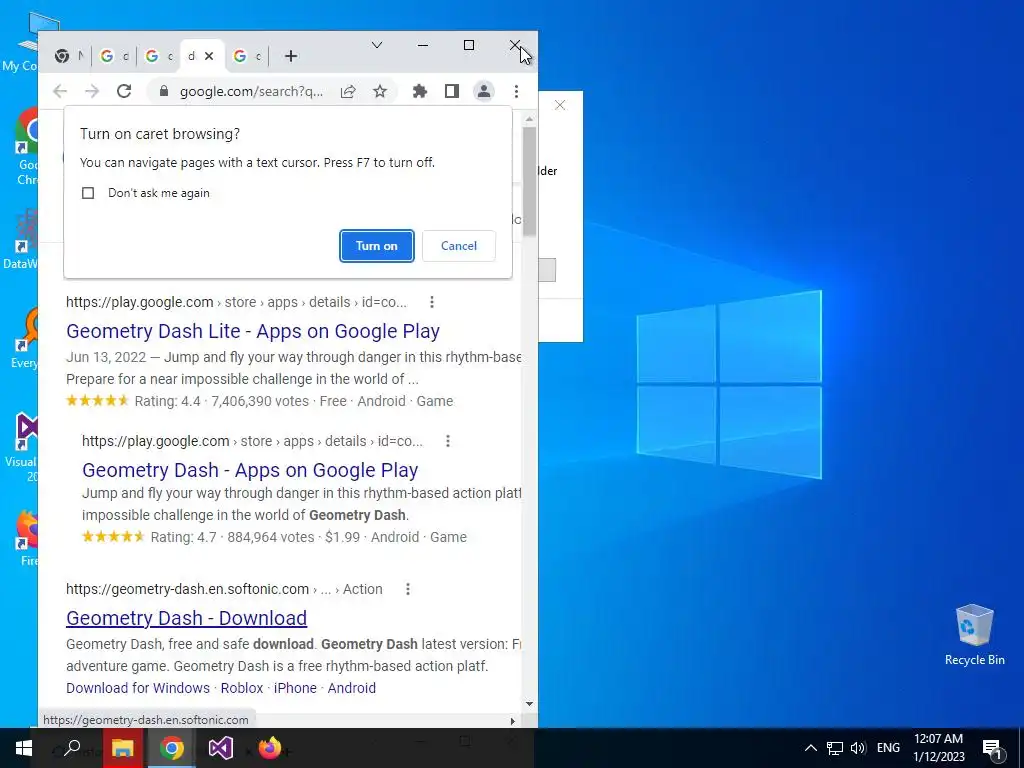Image resolution: width=1024 pixels, height=768 pixels.
Task: Open taskbar search magnifier
Action: 72,748
